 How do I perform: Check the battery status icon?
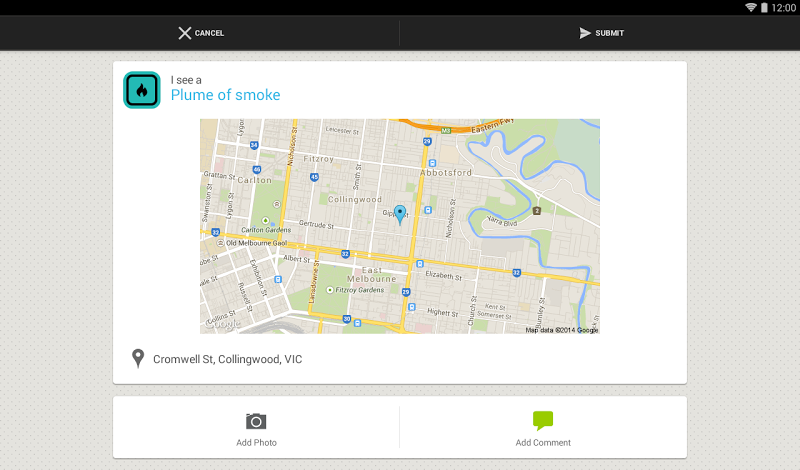764,8
